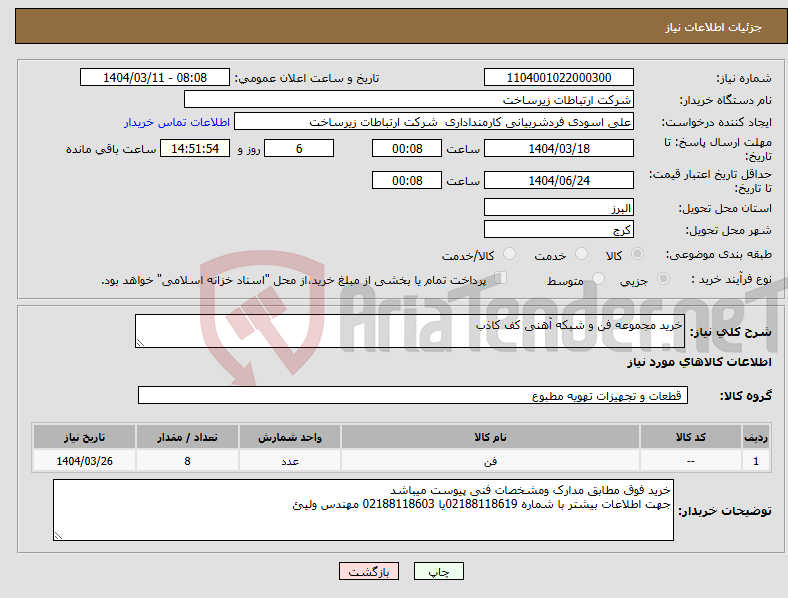Click the تعداد / مقدار column header

coord(187,437)
